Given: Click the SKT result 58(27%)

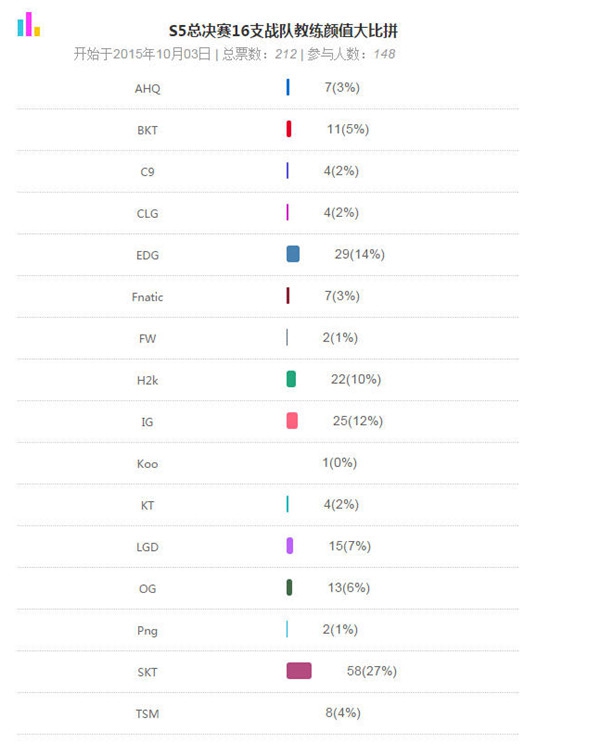Looking at the screenshot, I should [x=372, y=671].
